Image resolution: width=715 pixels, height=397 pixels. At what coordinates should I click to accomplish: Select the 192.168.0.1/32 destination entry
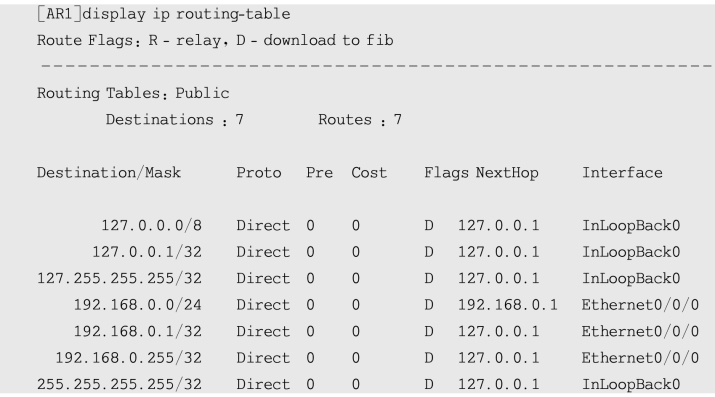pyautogui.click(x=138, y=331)
